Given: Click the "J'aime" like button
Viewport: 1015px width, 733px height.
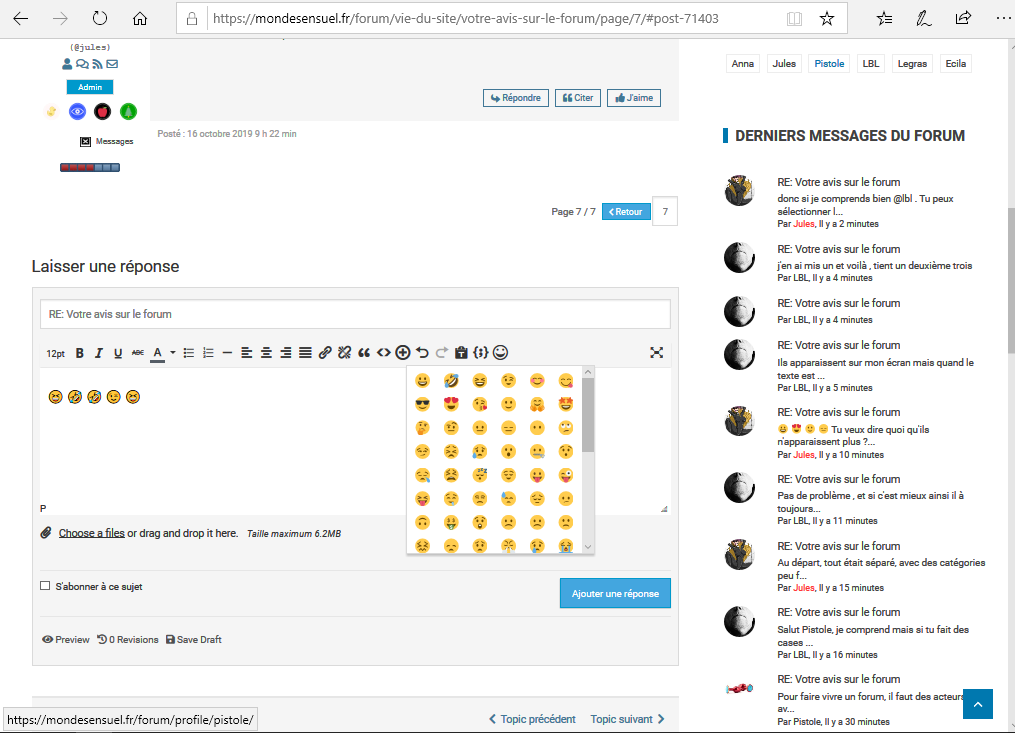Looking at the screenshot, I should pos(633,98).
